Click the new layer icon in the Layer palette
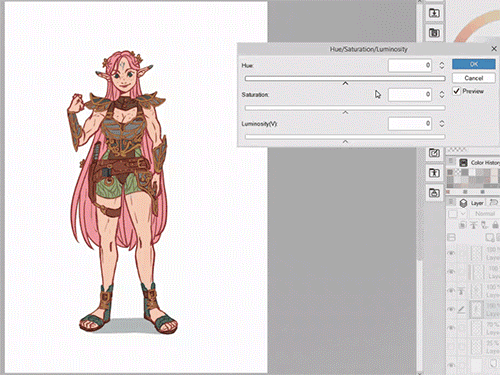The image size is (500, 375). pos(489,237)
